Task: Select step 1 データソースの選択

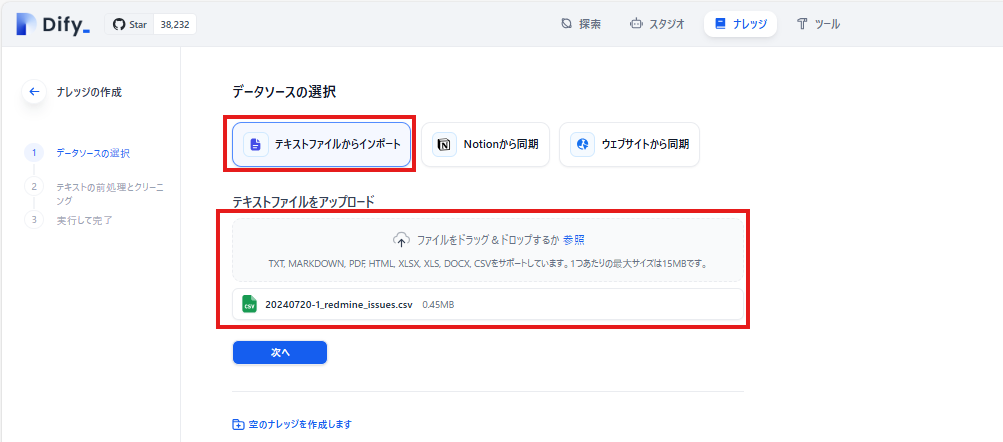Action: (77, 153)
